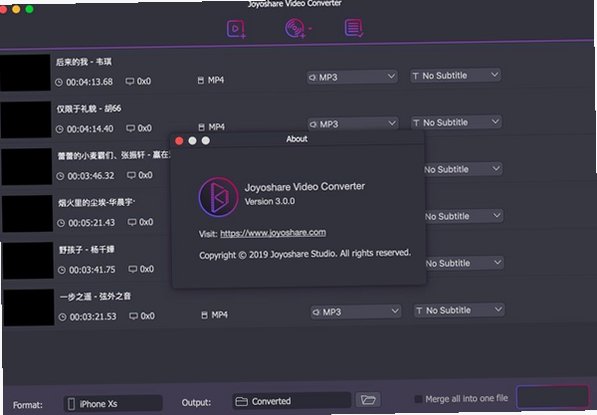
Task: Click the yellow minimize button of main window
Action: (16, 9)
